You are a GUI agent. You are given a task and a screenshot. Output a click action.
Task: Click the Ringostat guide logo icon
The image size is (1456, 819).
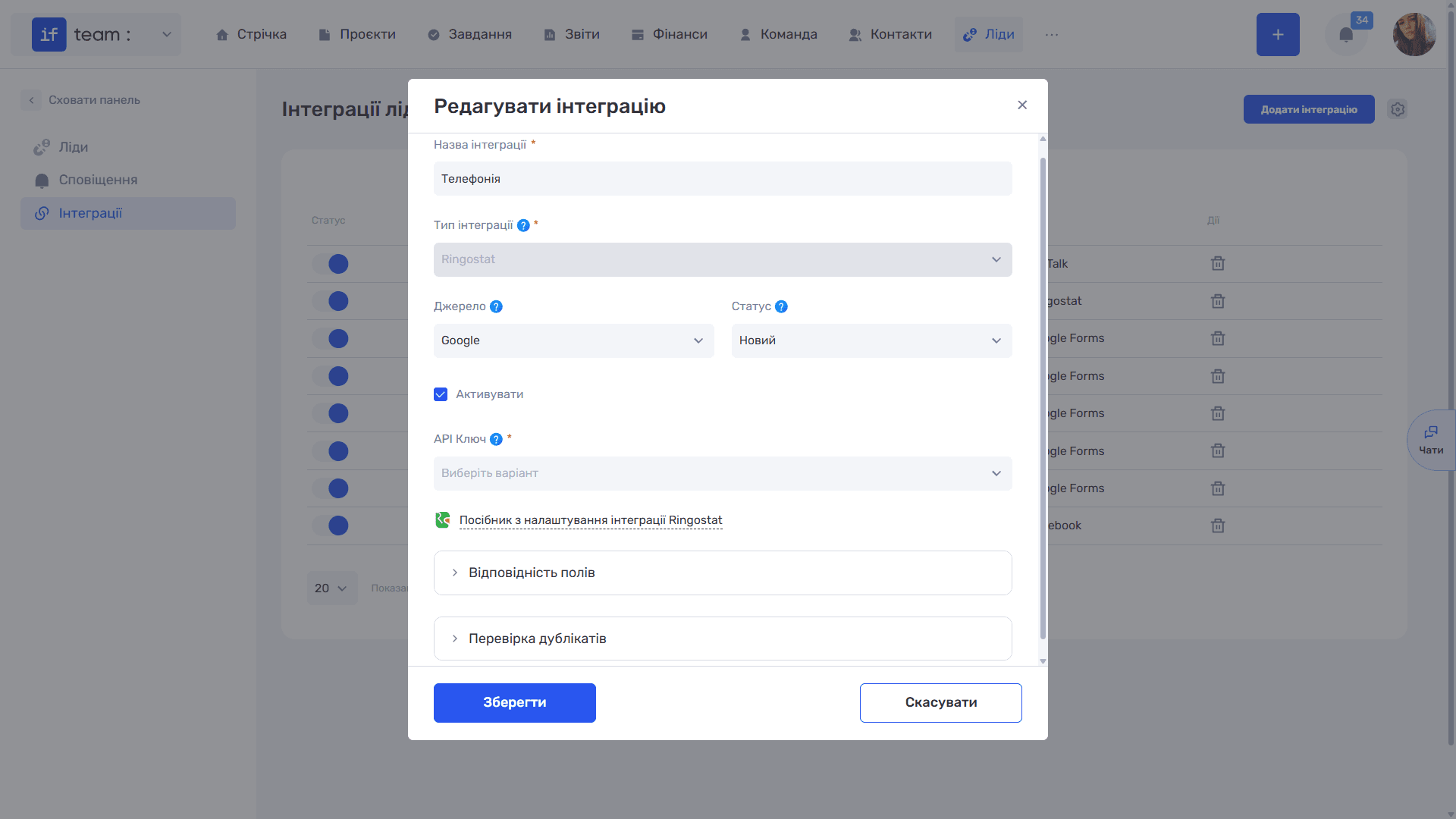click(443, 520)
